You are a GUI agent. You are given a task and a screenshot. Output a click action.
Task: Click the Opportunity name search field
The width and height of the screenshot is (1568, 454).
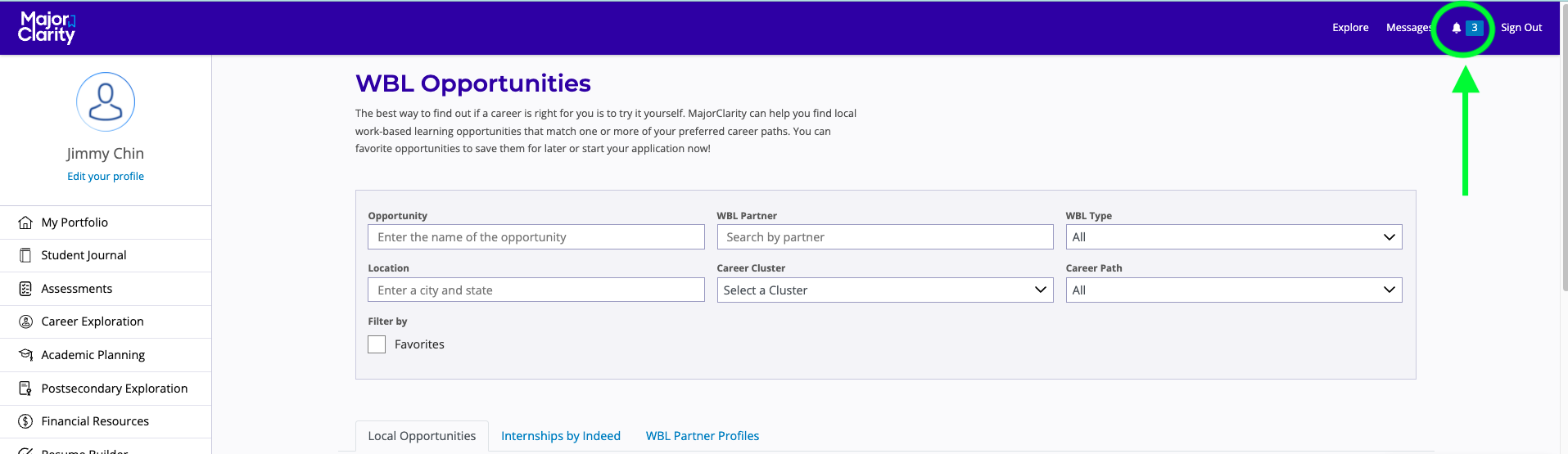[x=535, y=237]
